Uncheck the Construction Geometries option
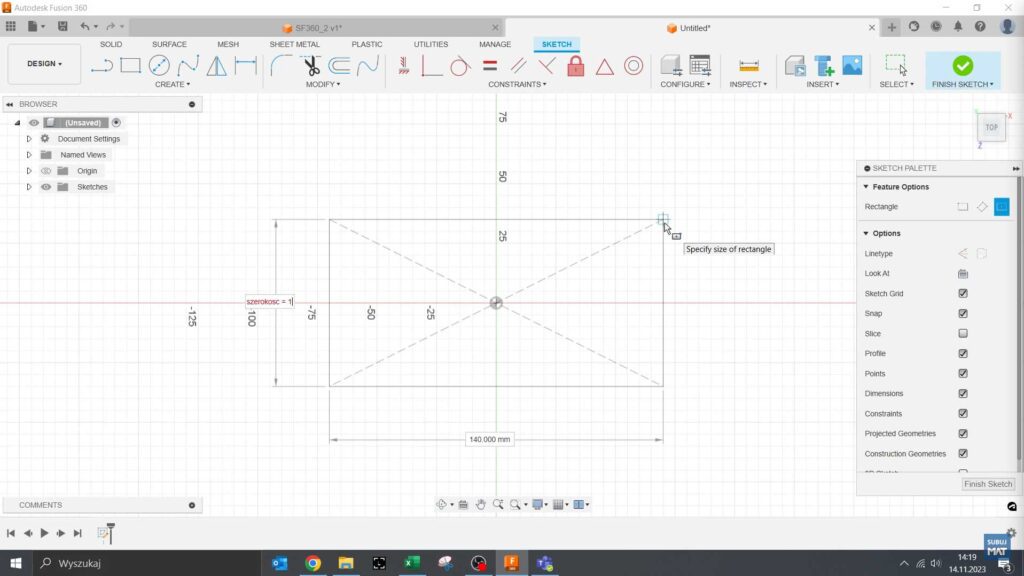The width and height of the screenshot is (1024, 576). 963,453
